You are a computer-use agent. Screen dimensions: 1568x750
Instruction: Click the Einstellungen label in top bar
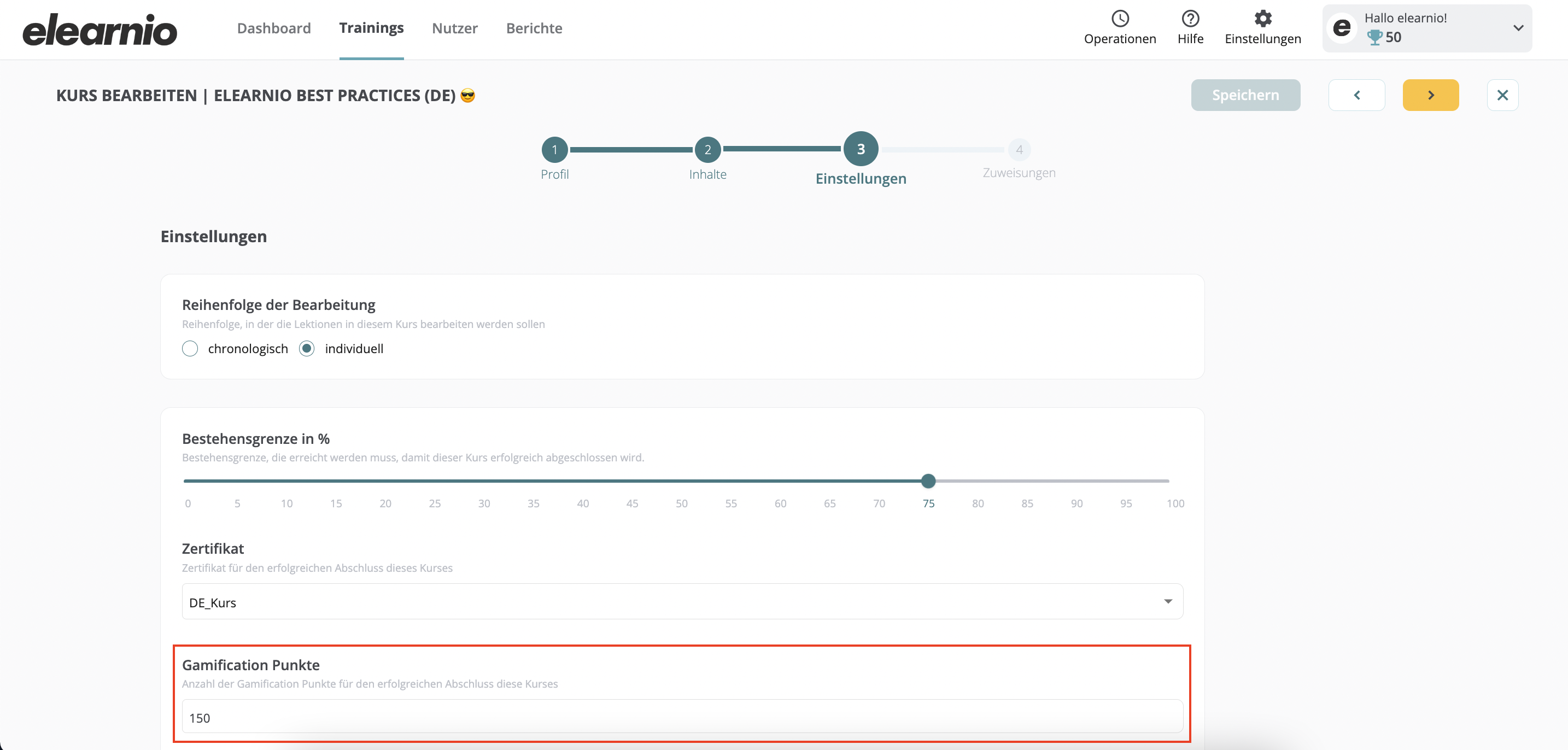(1263, 39)
